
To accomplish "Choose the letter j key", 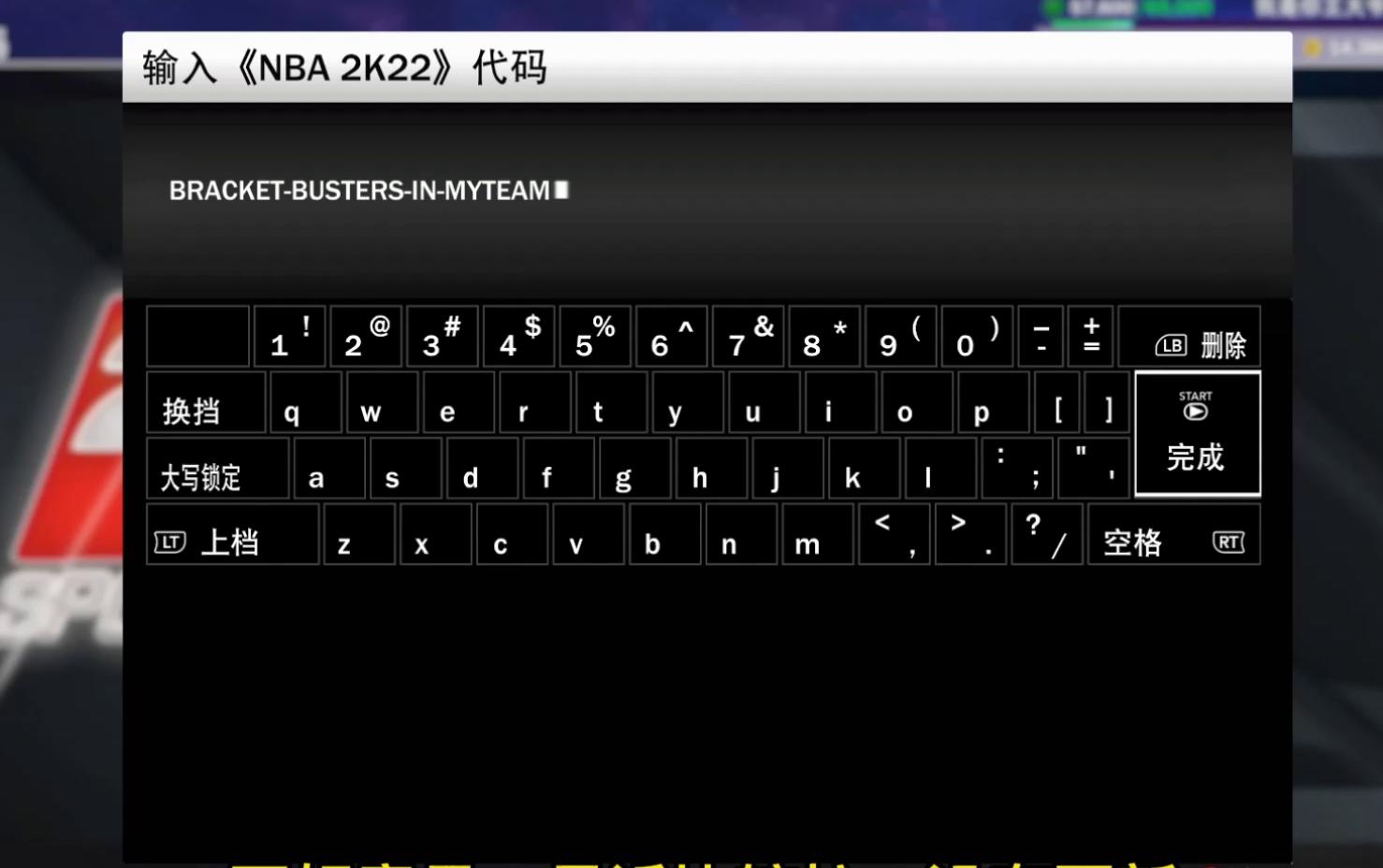I will pyautogui.click(x=788, y=469).
